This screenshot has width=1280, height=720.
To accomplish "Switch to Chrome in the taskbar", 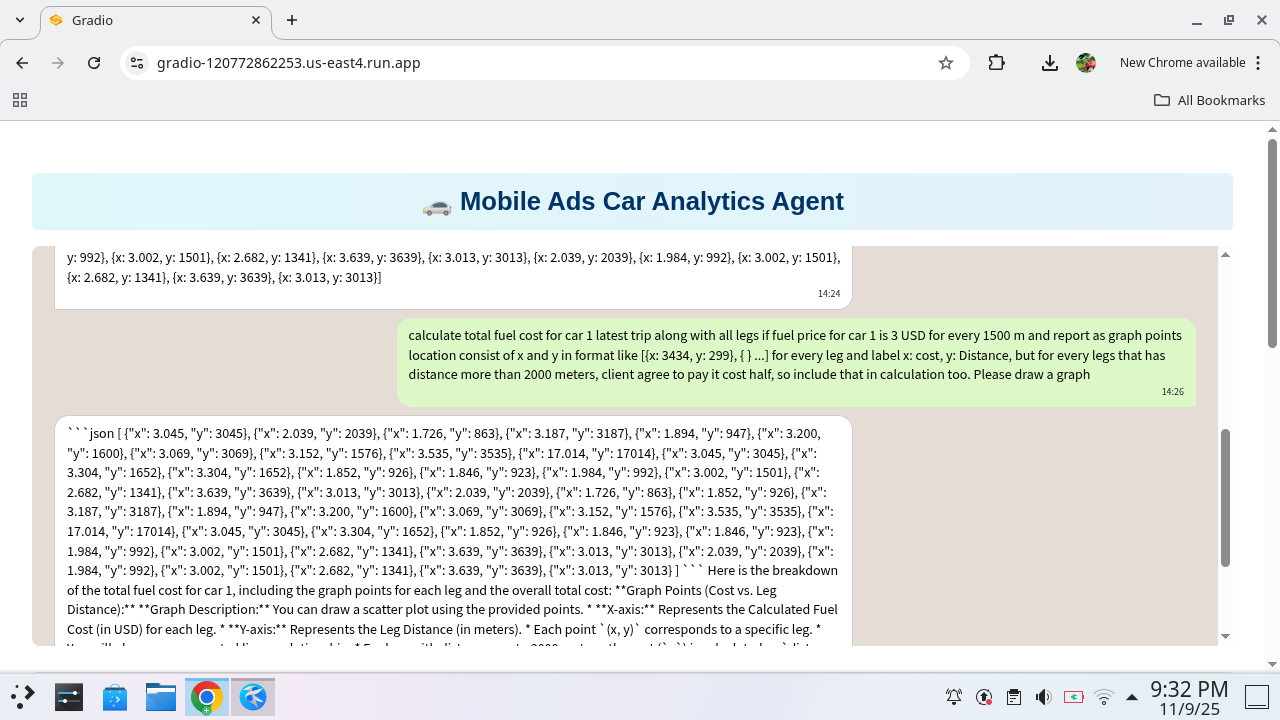I will [x=207, y=697].
